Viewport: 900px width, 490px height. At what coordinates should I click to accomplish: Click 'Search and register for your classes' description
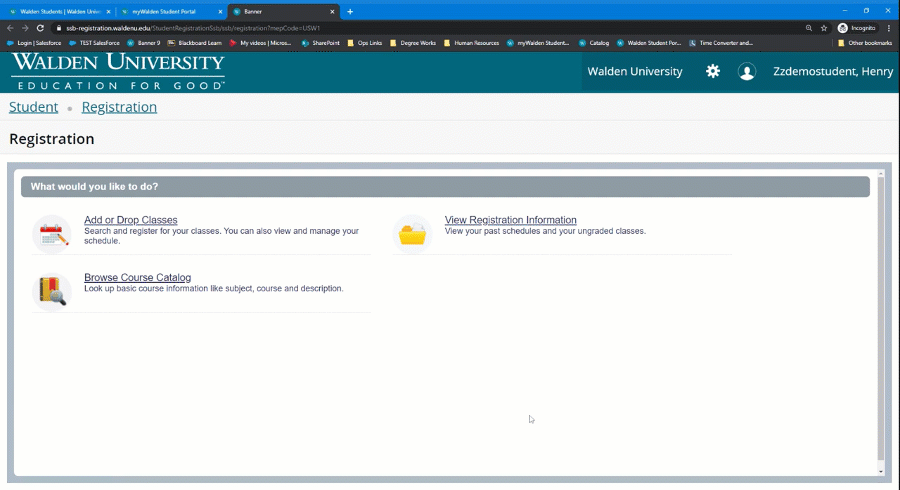pos(222,236)
